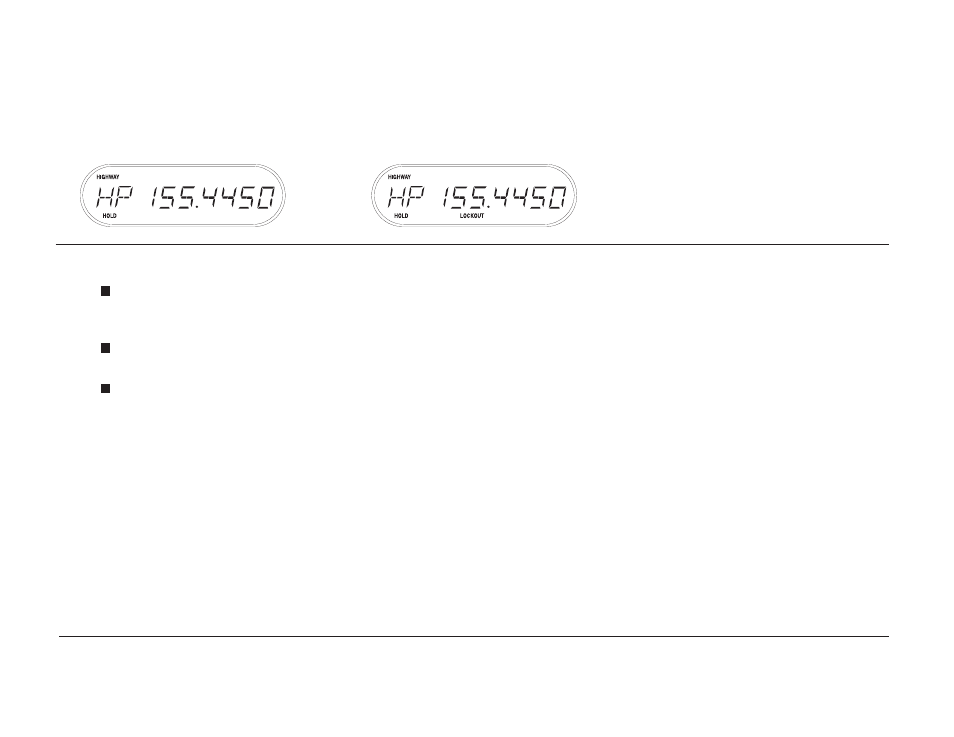Click the first square bullet marker
This screenshot has height=737, width=954.
(x=105, y=292)
